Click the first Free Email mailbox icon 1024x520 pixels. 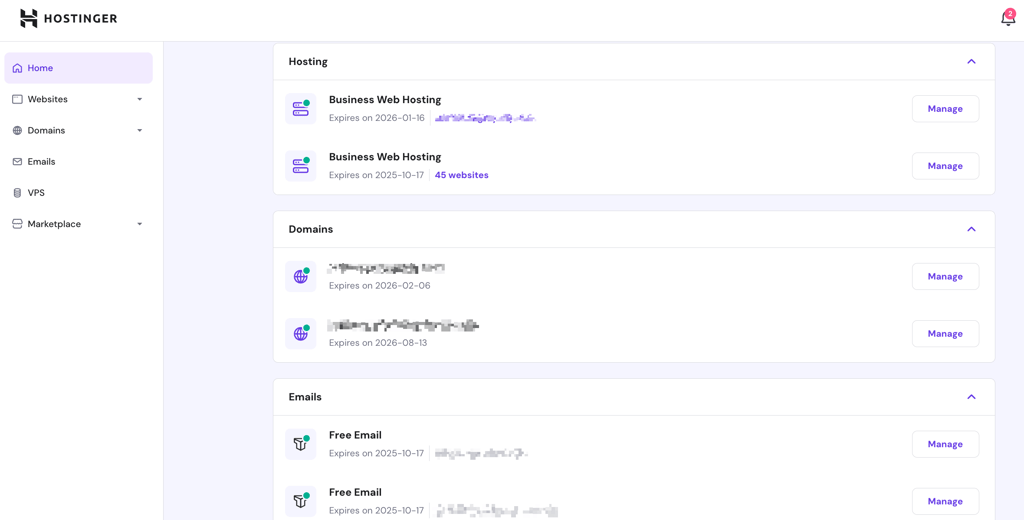[300, 444]
